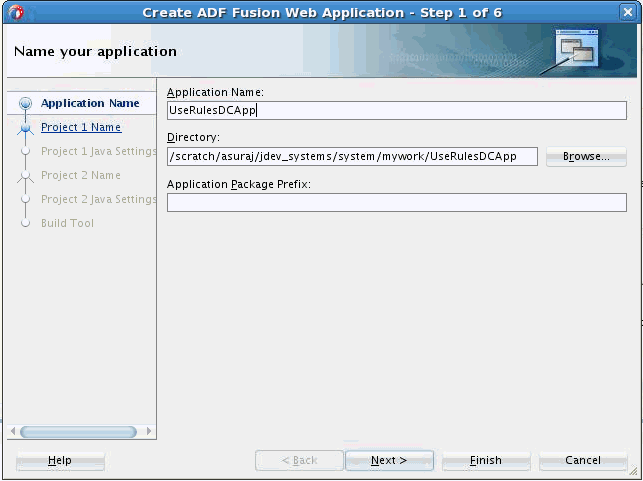
Task: Click the "Application Package Prefix:" label
Action: point(239,184)
